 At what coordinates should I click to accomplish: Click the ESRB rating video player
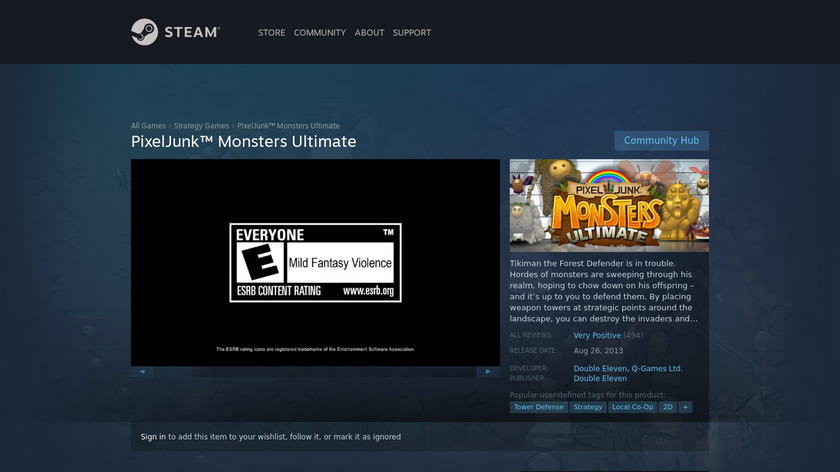coord(315,263)
